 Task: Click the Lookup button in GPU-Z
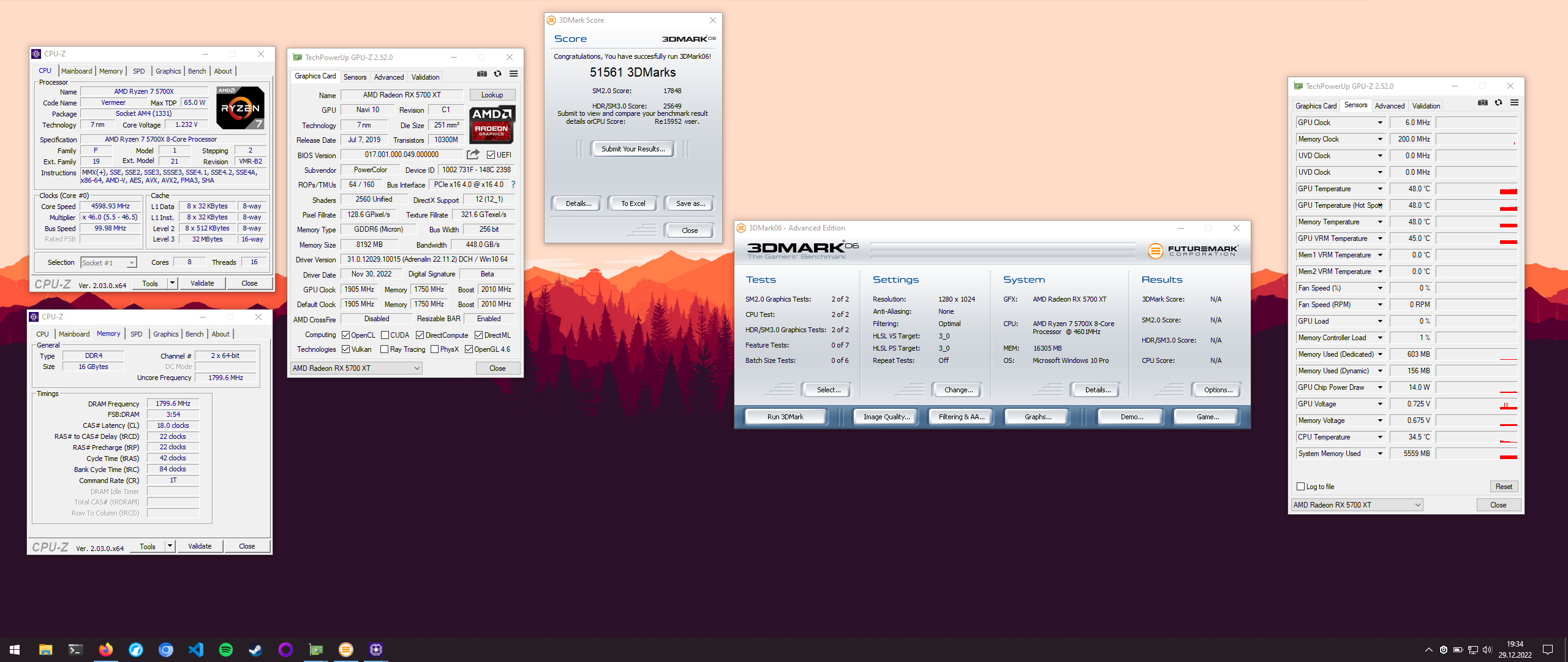(x=492, y=95)
